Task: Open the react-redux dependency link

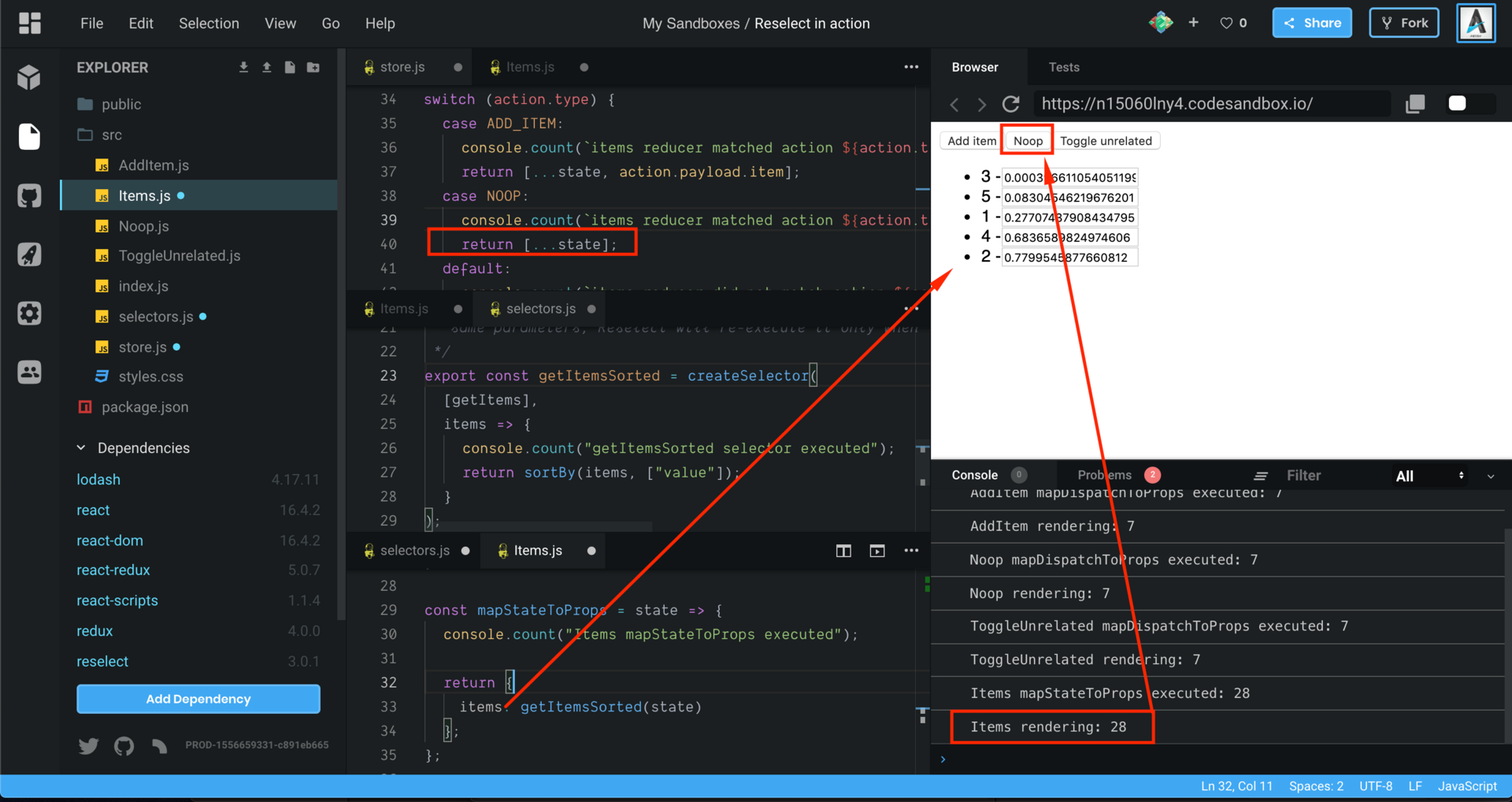Action: click(x=113, y=570)
